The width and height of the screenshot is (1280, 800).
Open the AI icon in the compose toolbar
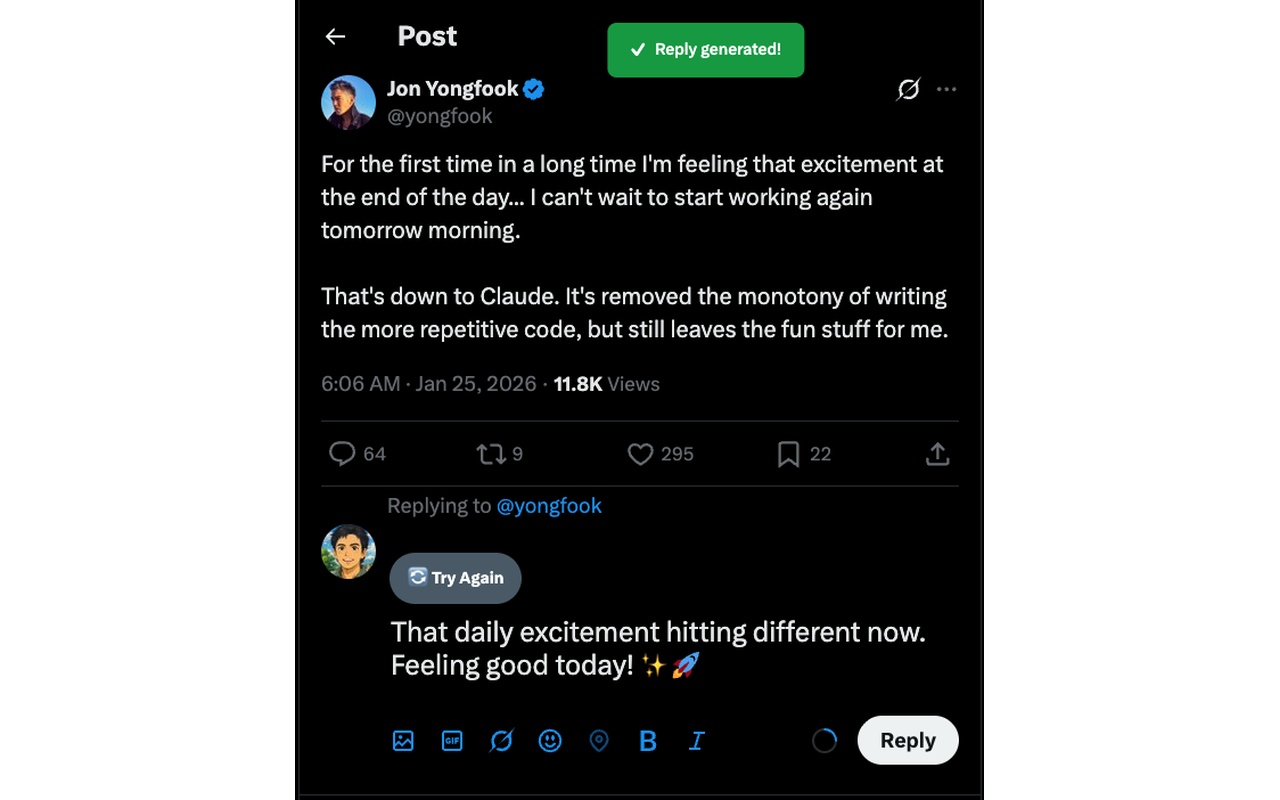pyautogui.click(x=501, y=741)
